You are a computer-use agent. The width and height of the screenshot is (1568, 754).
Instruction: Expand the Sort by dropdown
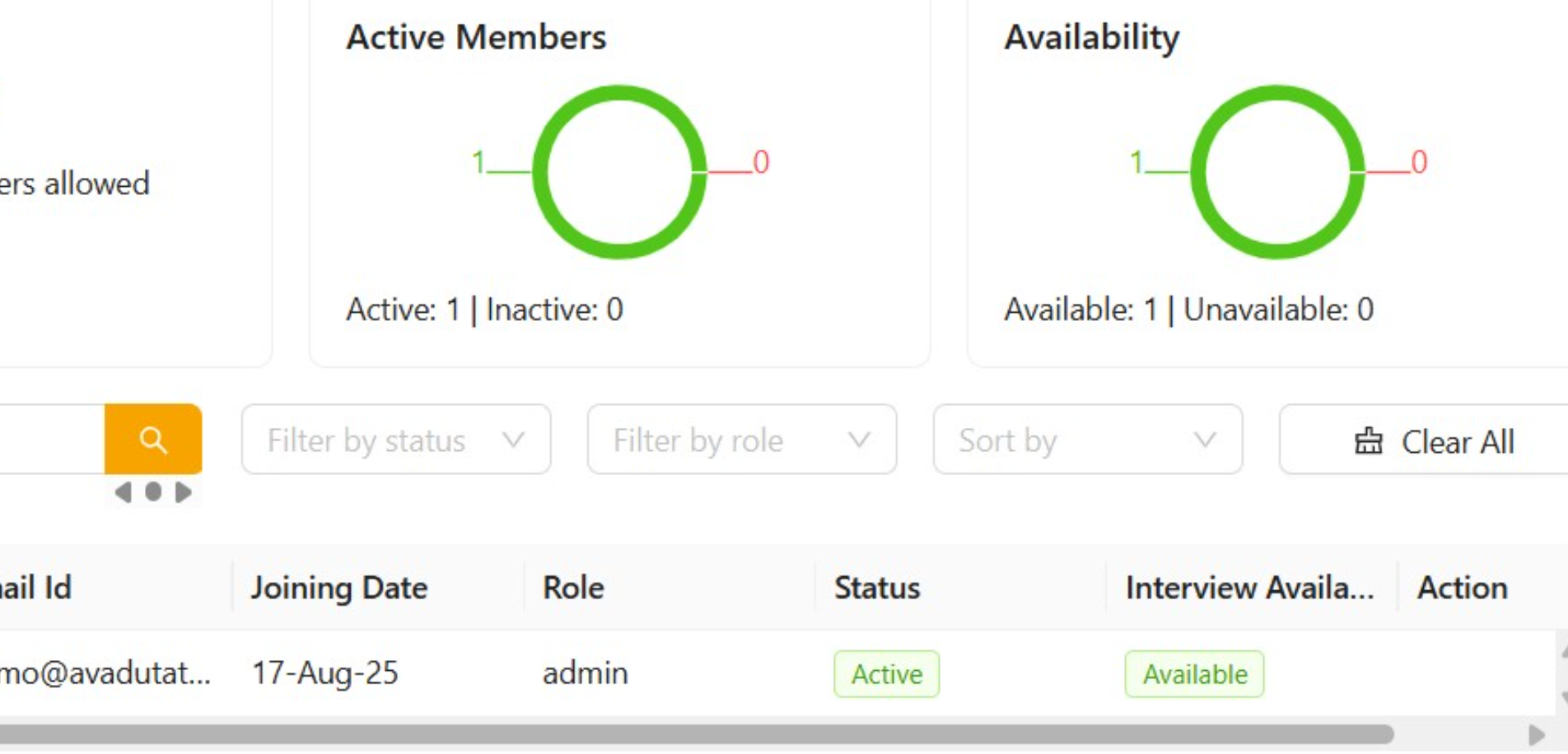click(1087, 440)
